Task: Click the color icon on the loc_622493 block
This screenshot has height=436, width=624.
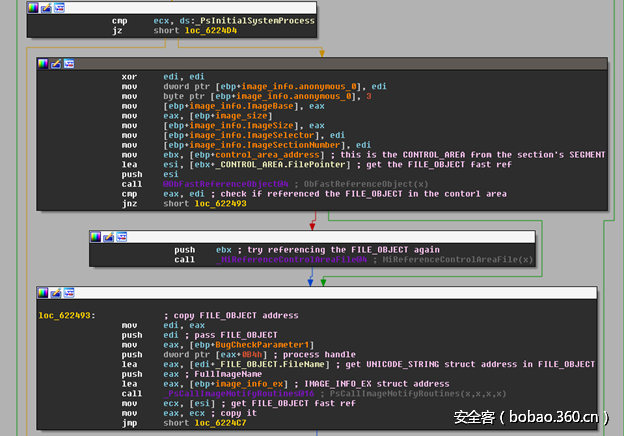Action: tap(43, 293)
